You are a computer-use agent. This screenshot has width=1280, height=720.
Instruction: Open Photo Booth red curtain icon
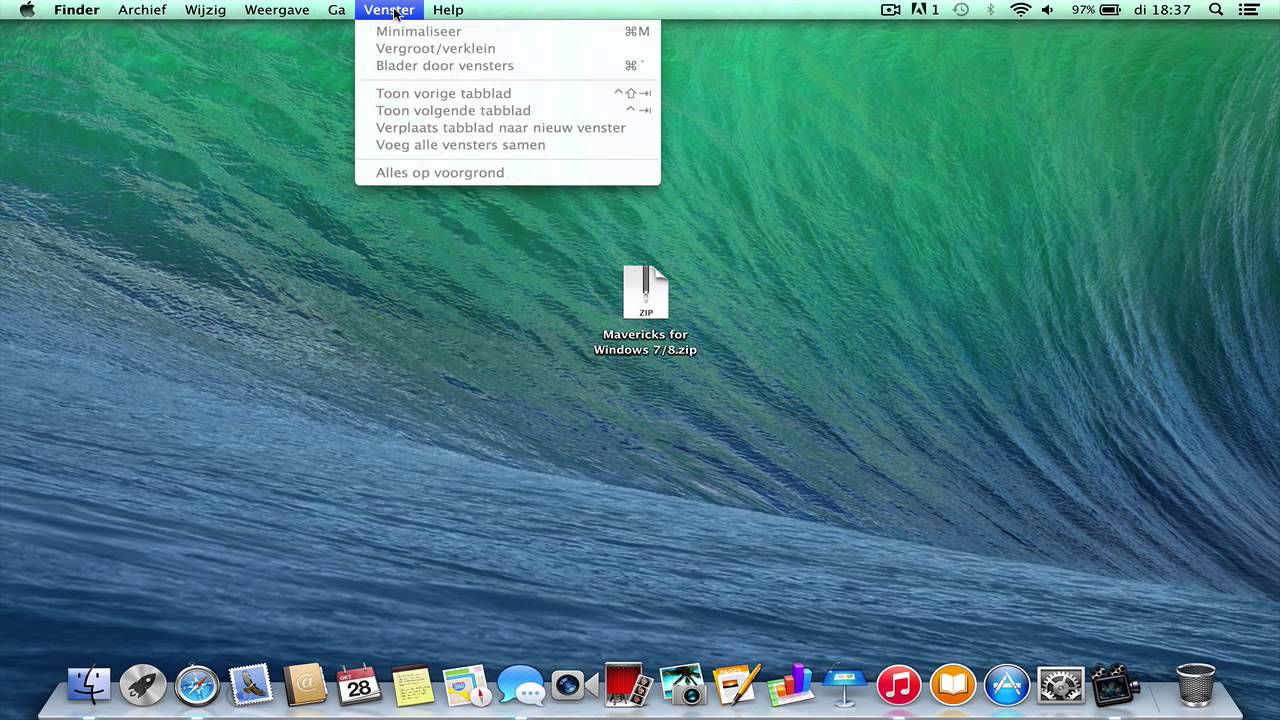(628, 685)
